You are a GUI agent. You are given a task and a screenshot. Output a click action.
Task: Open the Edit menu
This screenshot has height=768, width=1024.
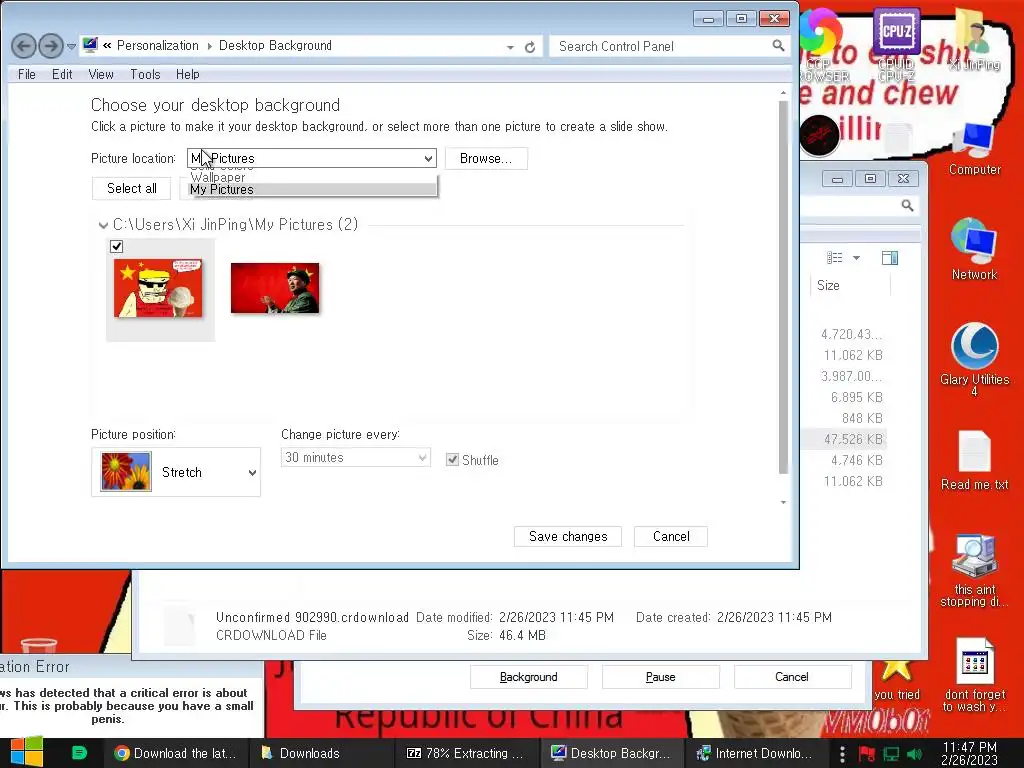[62, 74]
